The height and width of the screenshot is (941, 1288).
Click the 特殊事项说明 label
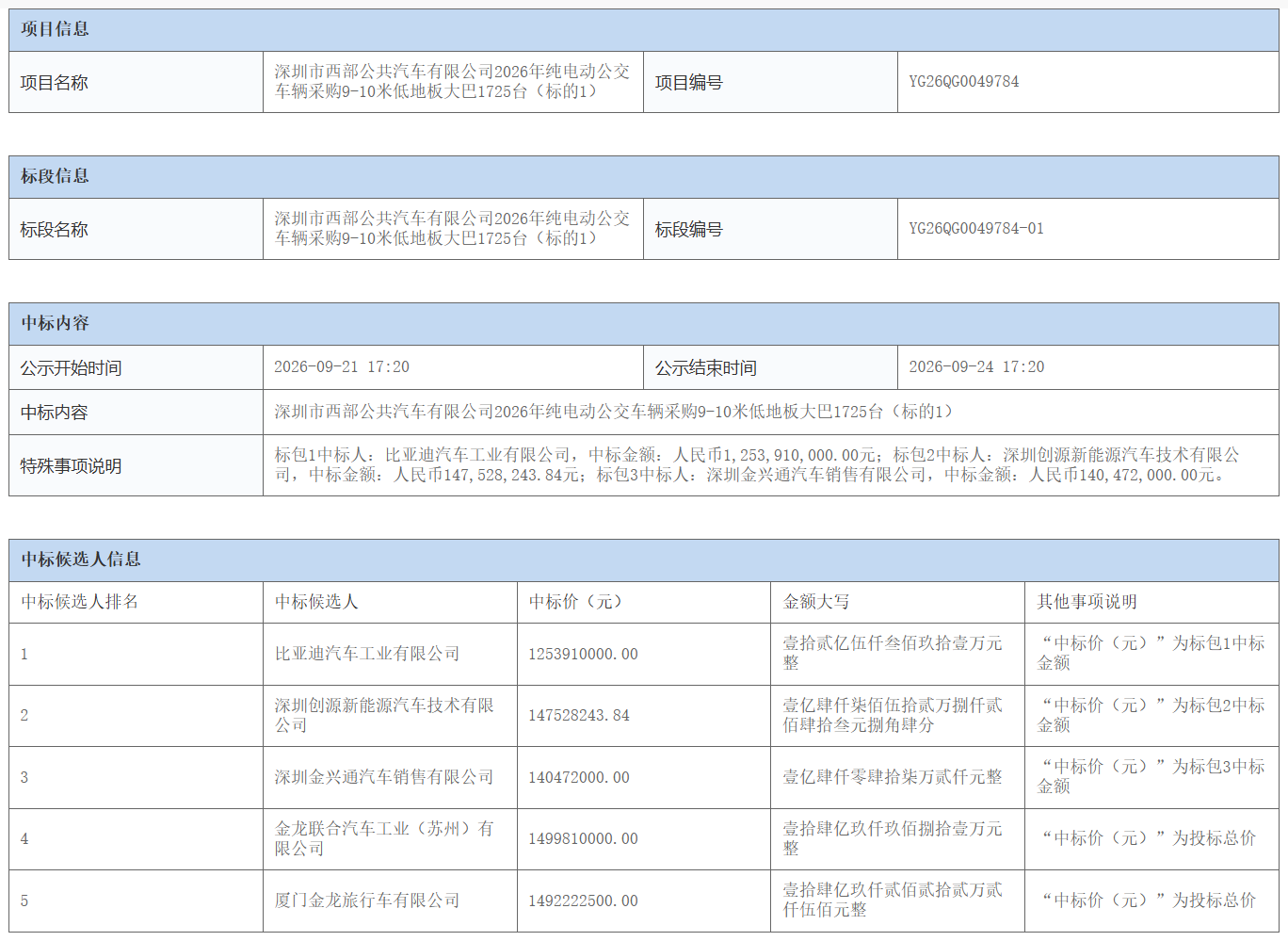coord(71,466)
